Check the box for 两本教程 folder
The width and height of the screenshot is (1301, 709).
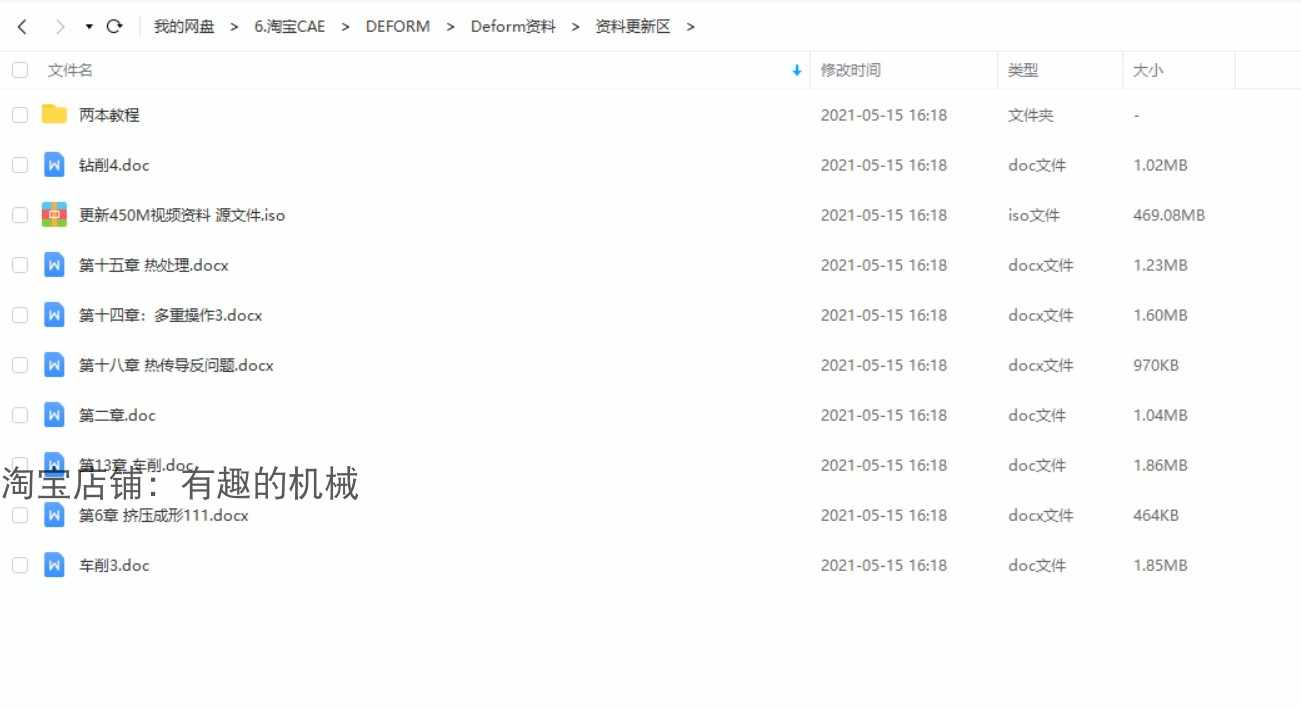20,115
